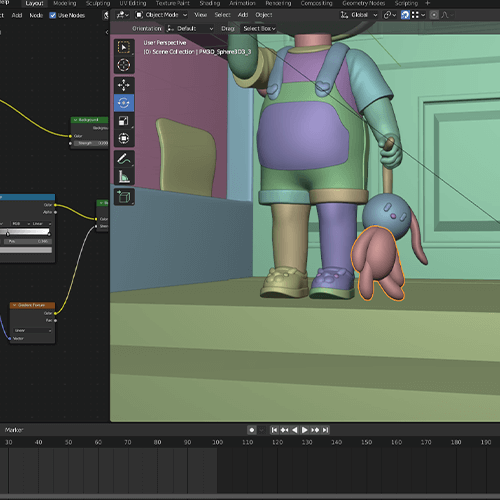Open transform pivot point dropdown

point(389,15)
